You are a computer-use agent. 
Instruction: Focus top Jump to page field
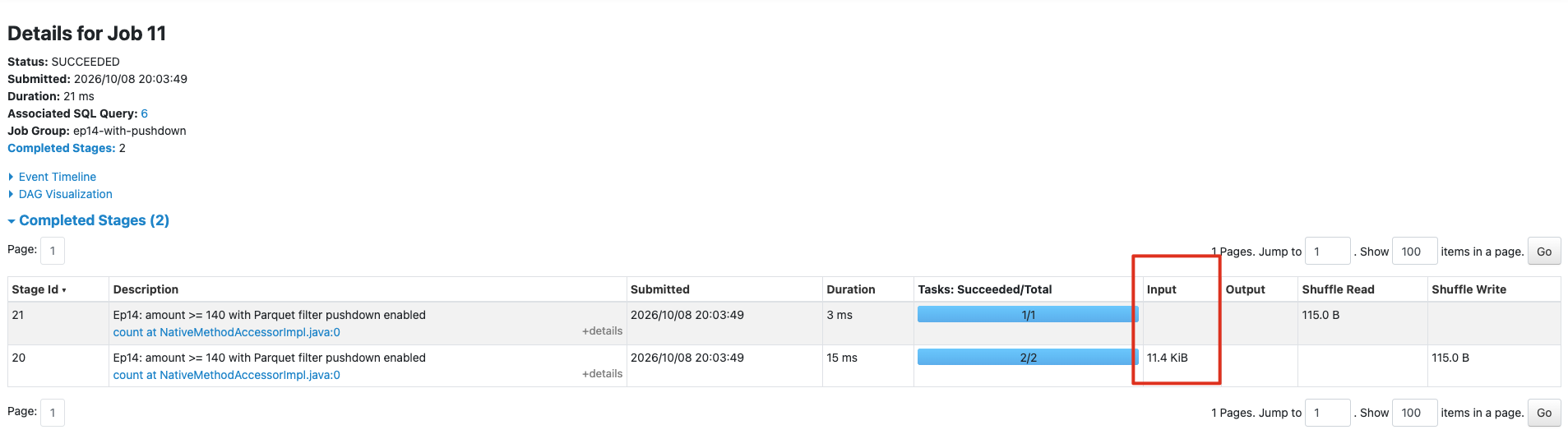pos(1328,252)
